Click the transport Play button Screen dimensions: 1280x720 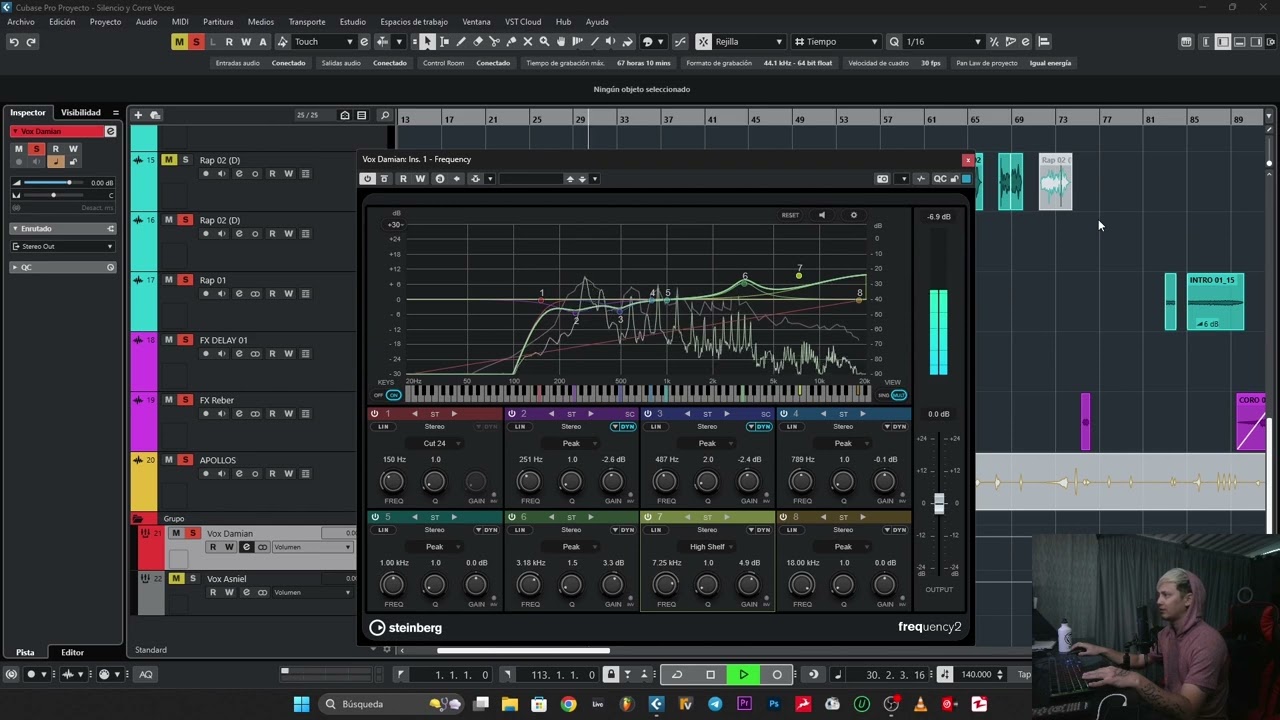click(743, 675)
